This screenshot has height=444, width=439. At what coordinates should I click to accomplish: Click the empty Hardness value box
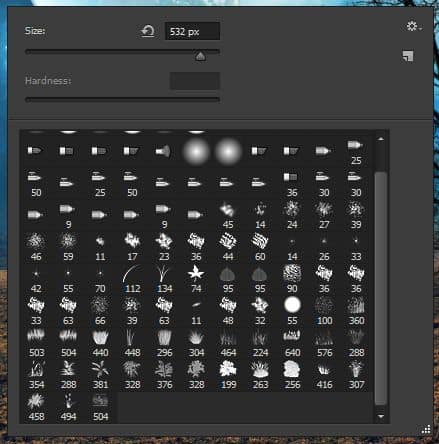pyautogui.click(x=195, y=81)
